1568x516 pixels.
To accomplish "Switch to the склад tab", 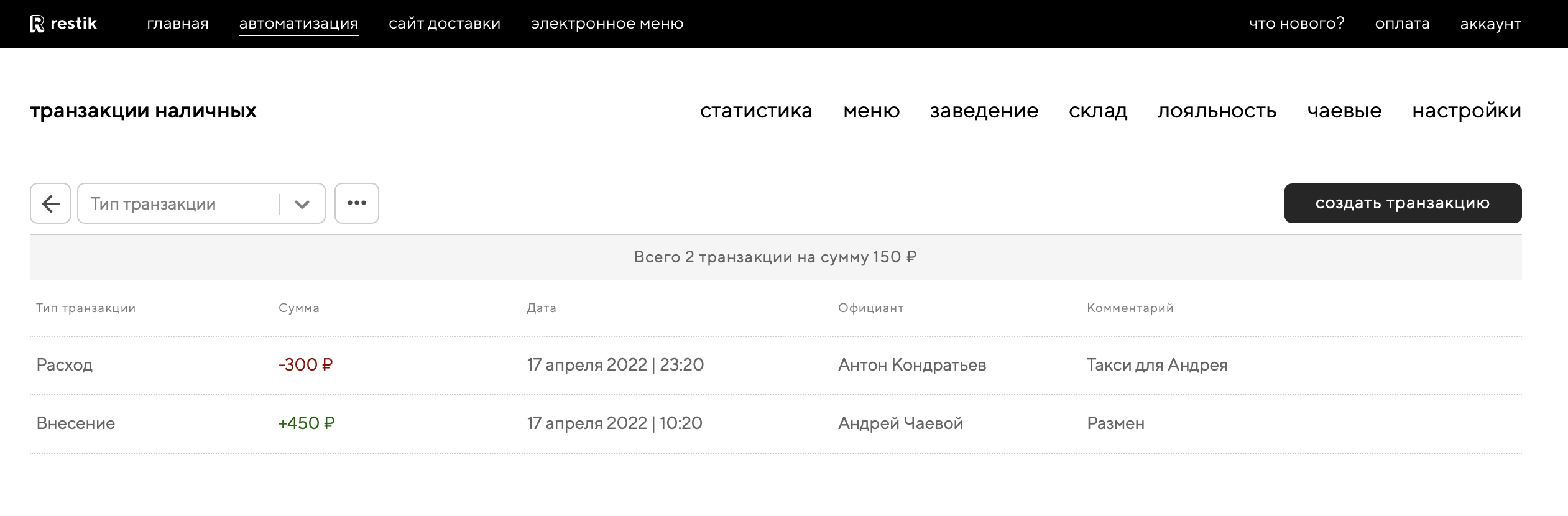I will [x=1098, y=111].
